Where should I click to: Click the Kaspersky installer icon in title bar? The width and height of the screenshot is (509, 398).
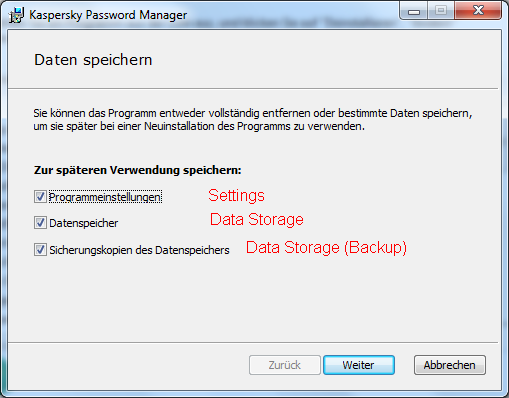point(16,15)
